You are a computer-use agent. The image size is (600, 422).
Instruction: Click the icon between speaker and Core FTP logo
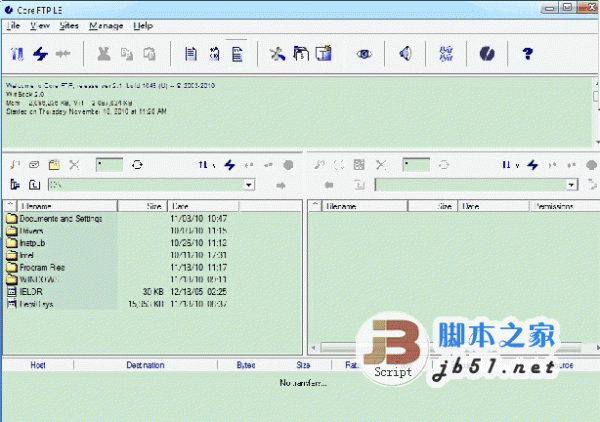click(446, 54)
